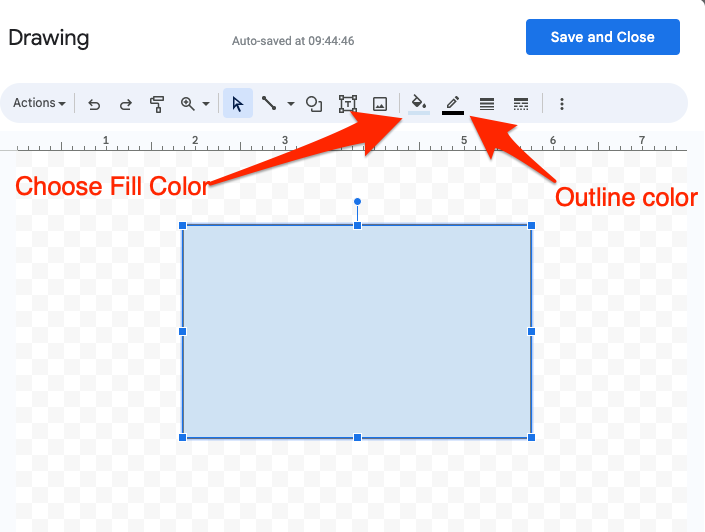The height and width of the screenshot is (532, 705).
Task: Select the Text box tool
Action: 348,103
